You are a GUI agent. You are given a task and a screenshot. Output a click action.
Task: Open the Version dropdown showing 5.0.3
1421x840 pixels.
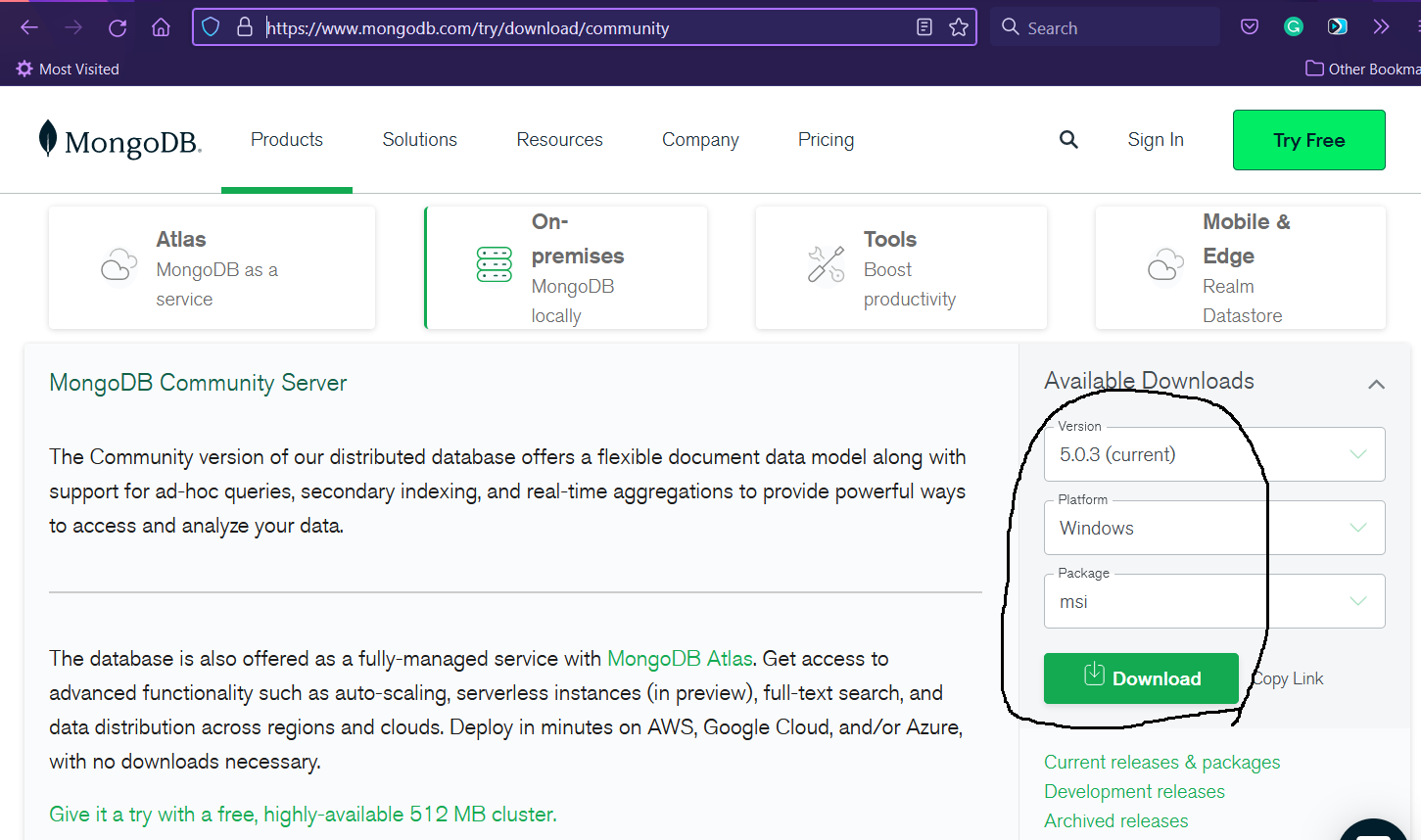1214,454
